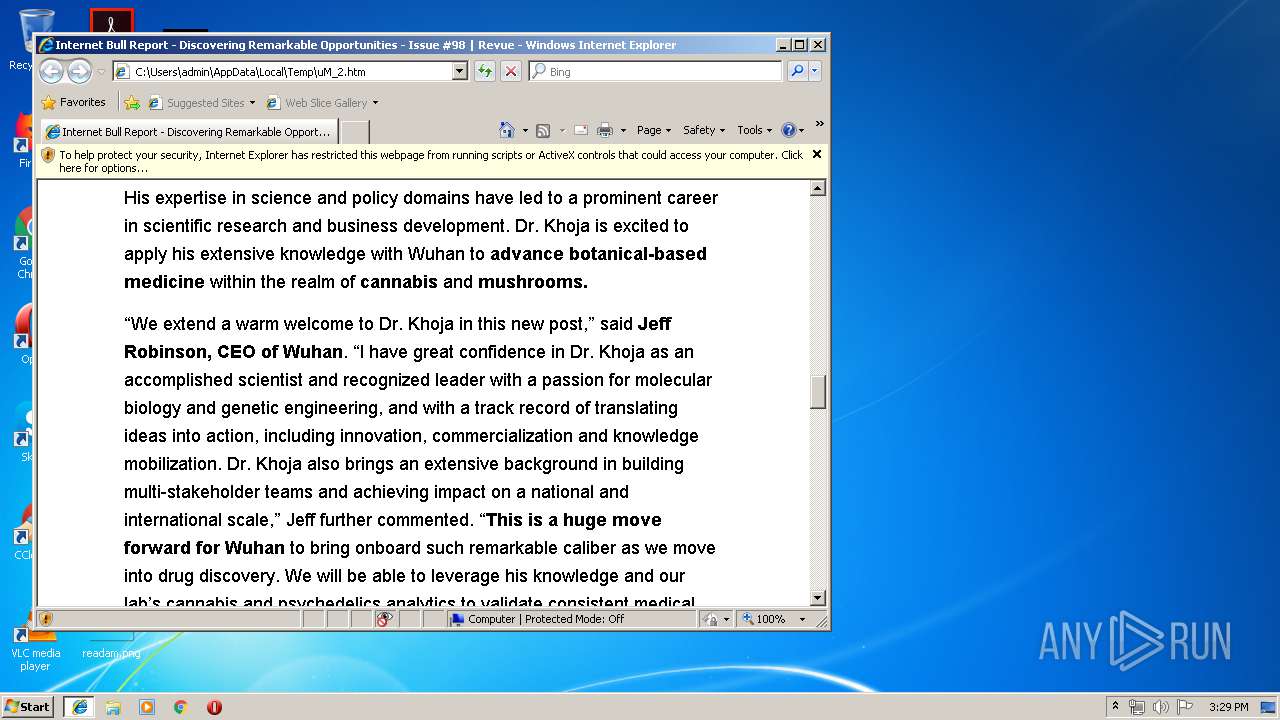This screenshot has height=720, width=1280.
Task: Expand the Home button dropdown arrow
Action: point(524,130)
